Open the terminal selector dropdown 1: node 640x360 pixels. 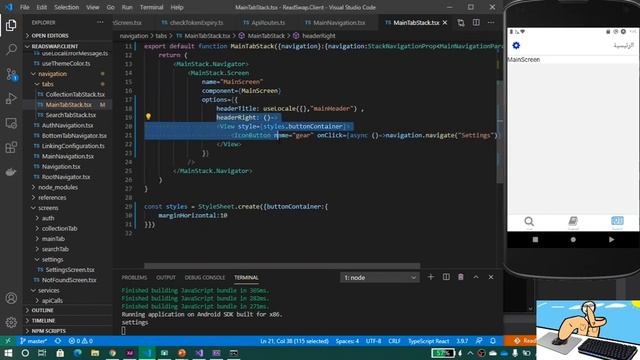click(x=380, y=278)
